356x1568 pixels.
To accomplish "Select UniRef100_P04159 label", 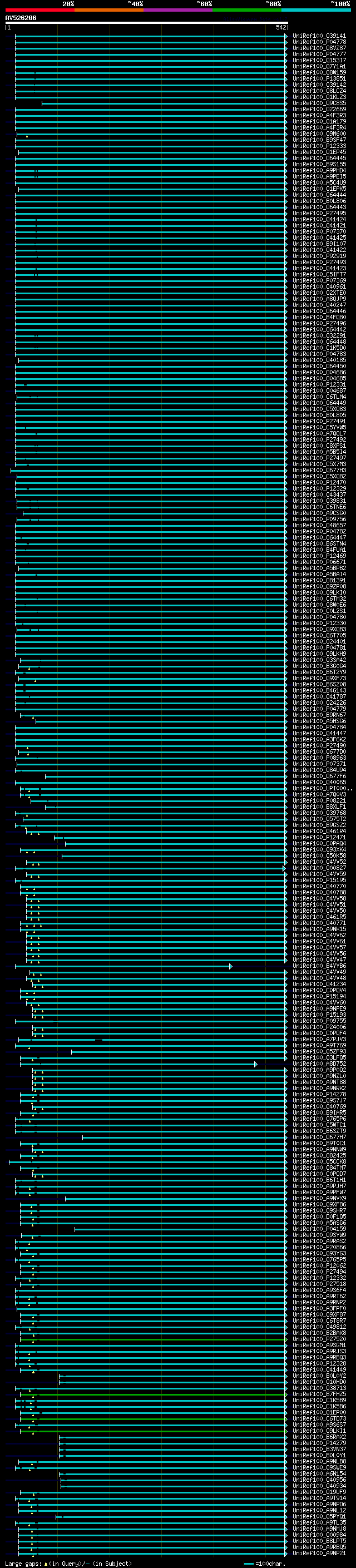I will 319,1229.
